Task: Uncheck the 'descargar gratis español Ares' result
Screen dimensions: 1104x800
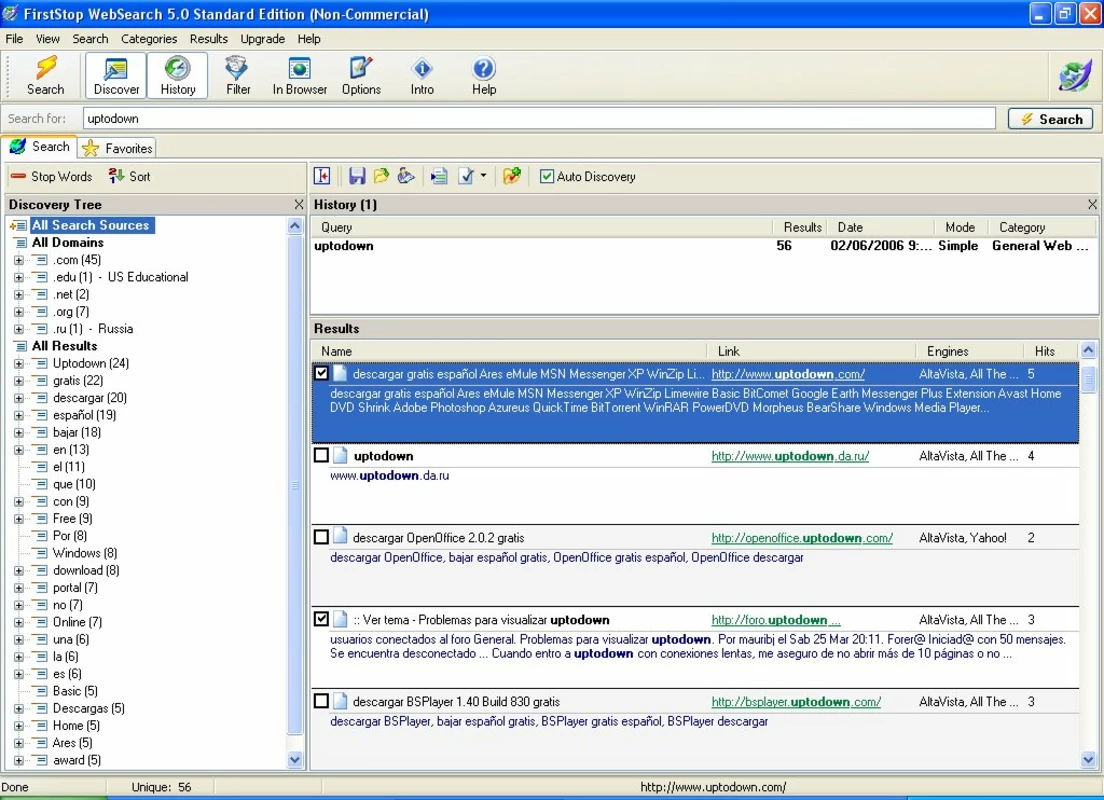Action: 321,373
